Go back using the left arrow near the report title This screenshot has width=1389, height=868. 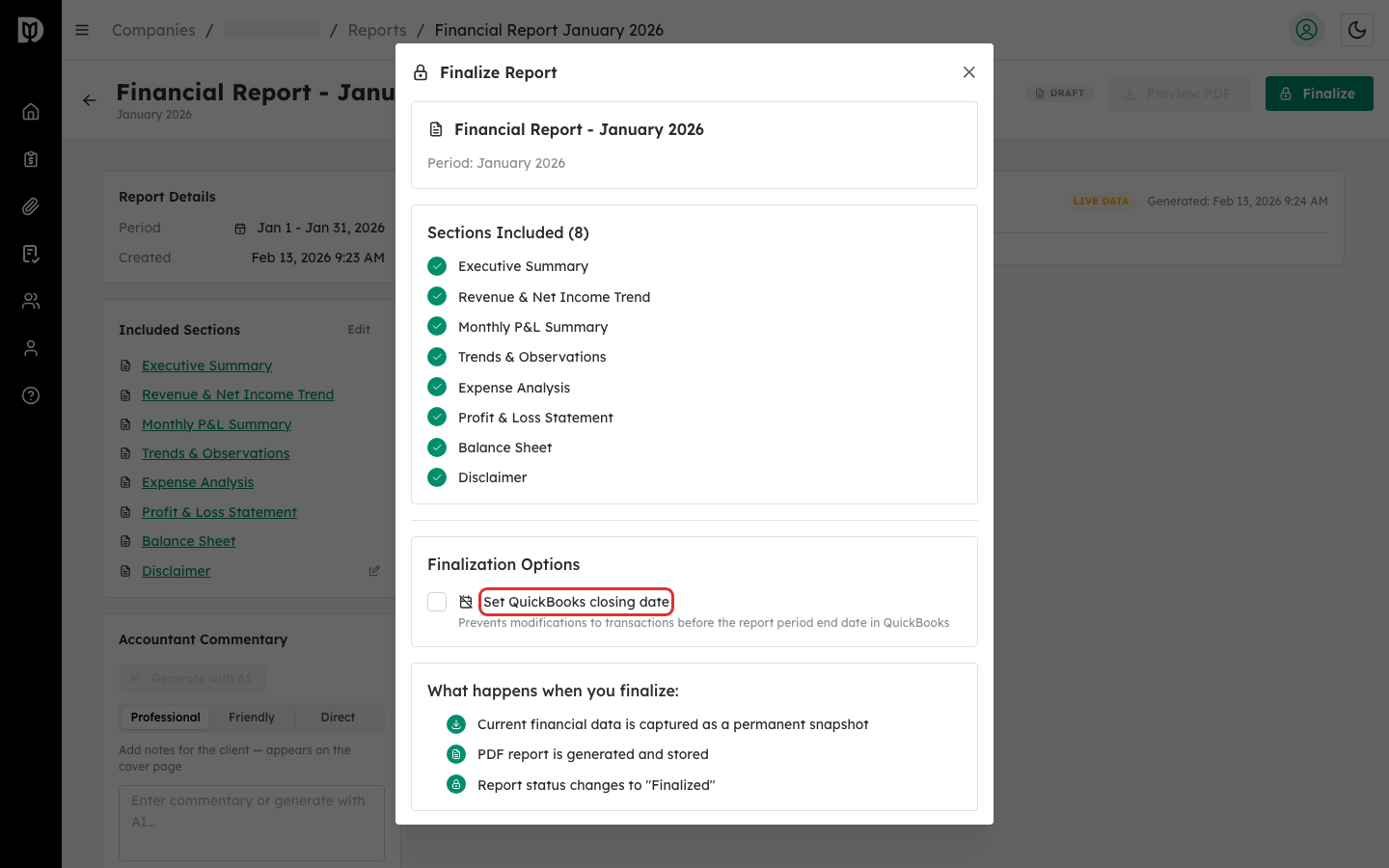tap(90, 99)
